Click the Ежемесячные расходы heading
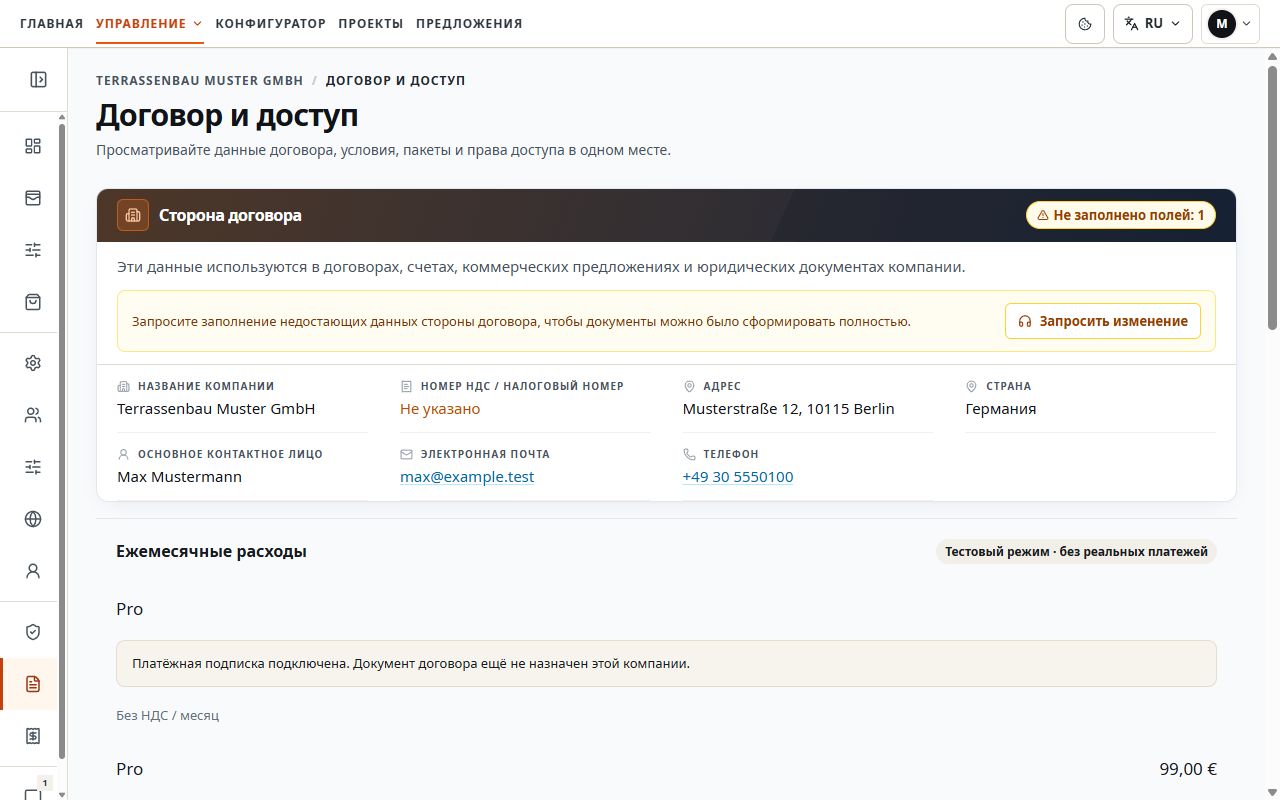This screenshot has height=800, width=1280. [212, 551]
